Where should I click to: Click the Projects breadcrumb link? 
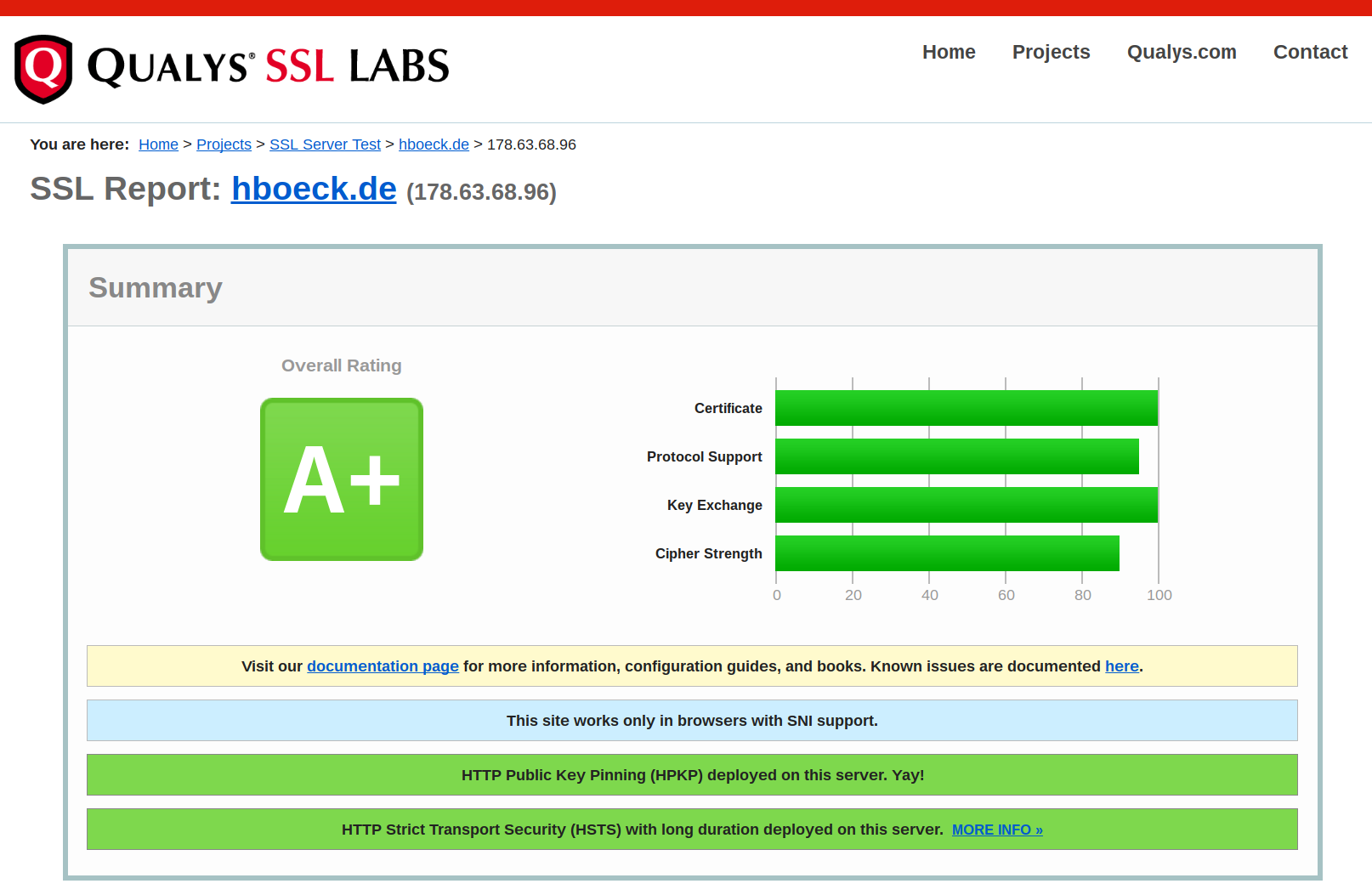[x=224, y=144]
